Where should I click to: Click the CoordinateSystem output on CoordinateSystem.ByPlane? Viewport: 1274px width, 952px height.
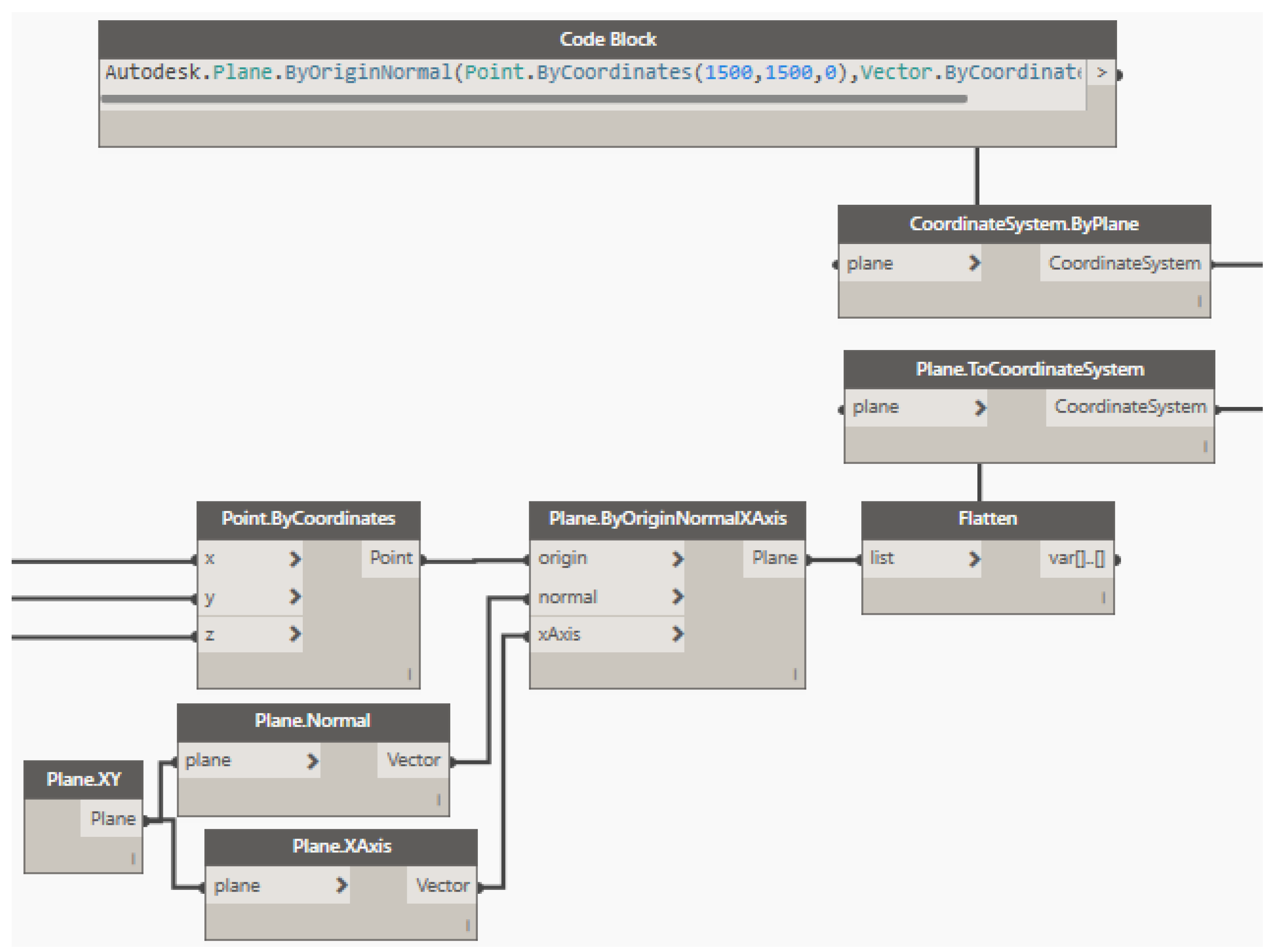(x=1124, y=263)
